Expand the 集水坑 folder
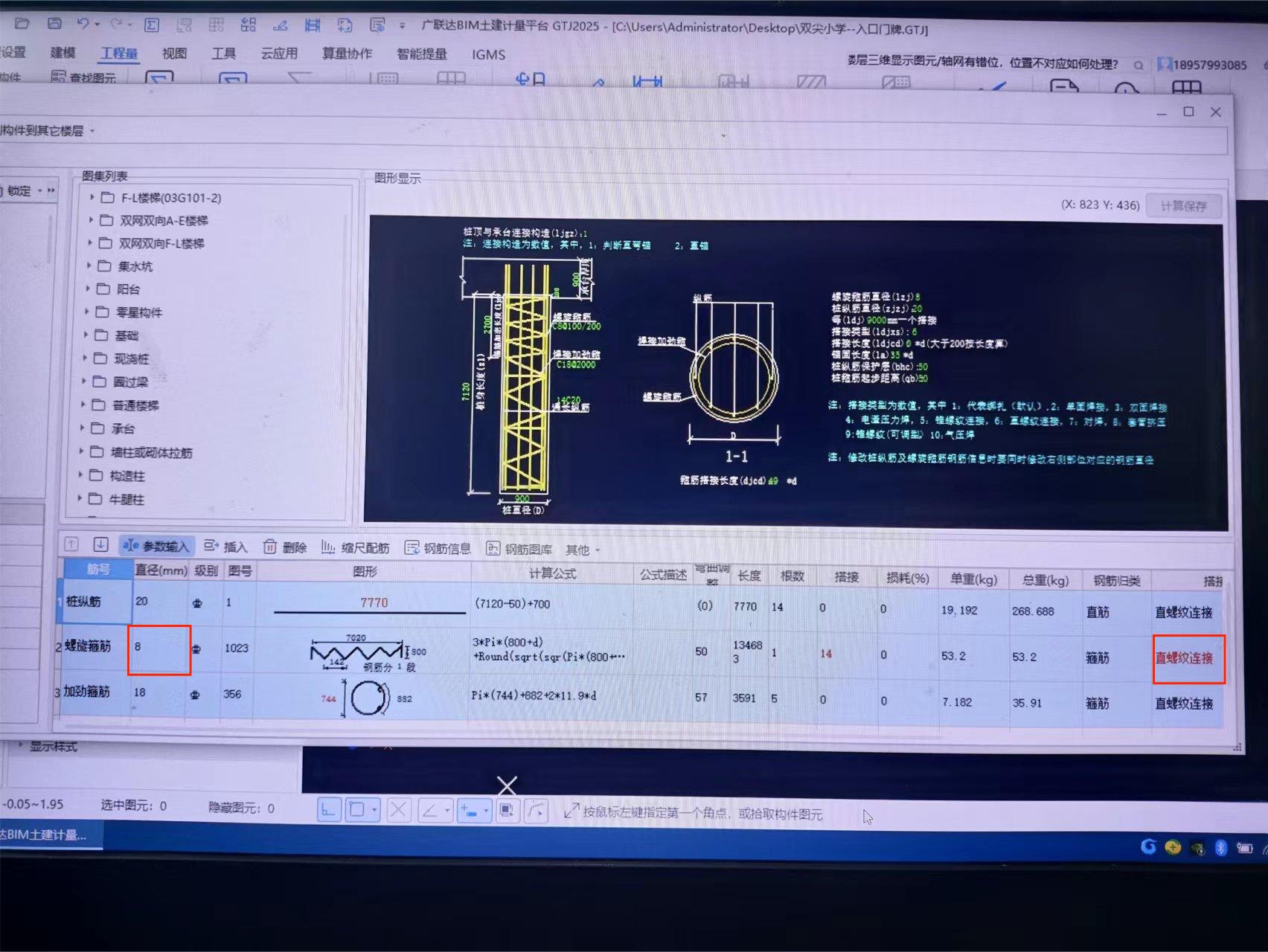1268x952 pixels. tap(89, 266)
